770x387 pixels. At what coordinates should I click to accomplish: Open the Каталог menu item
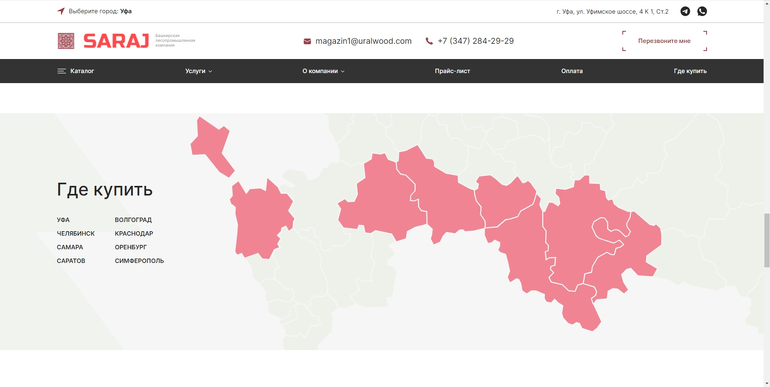click(x=82, y=71)
